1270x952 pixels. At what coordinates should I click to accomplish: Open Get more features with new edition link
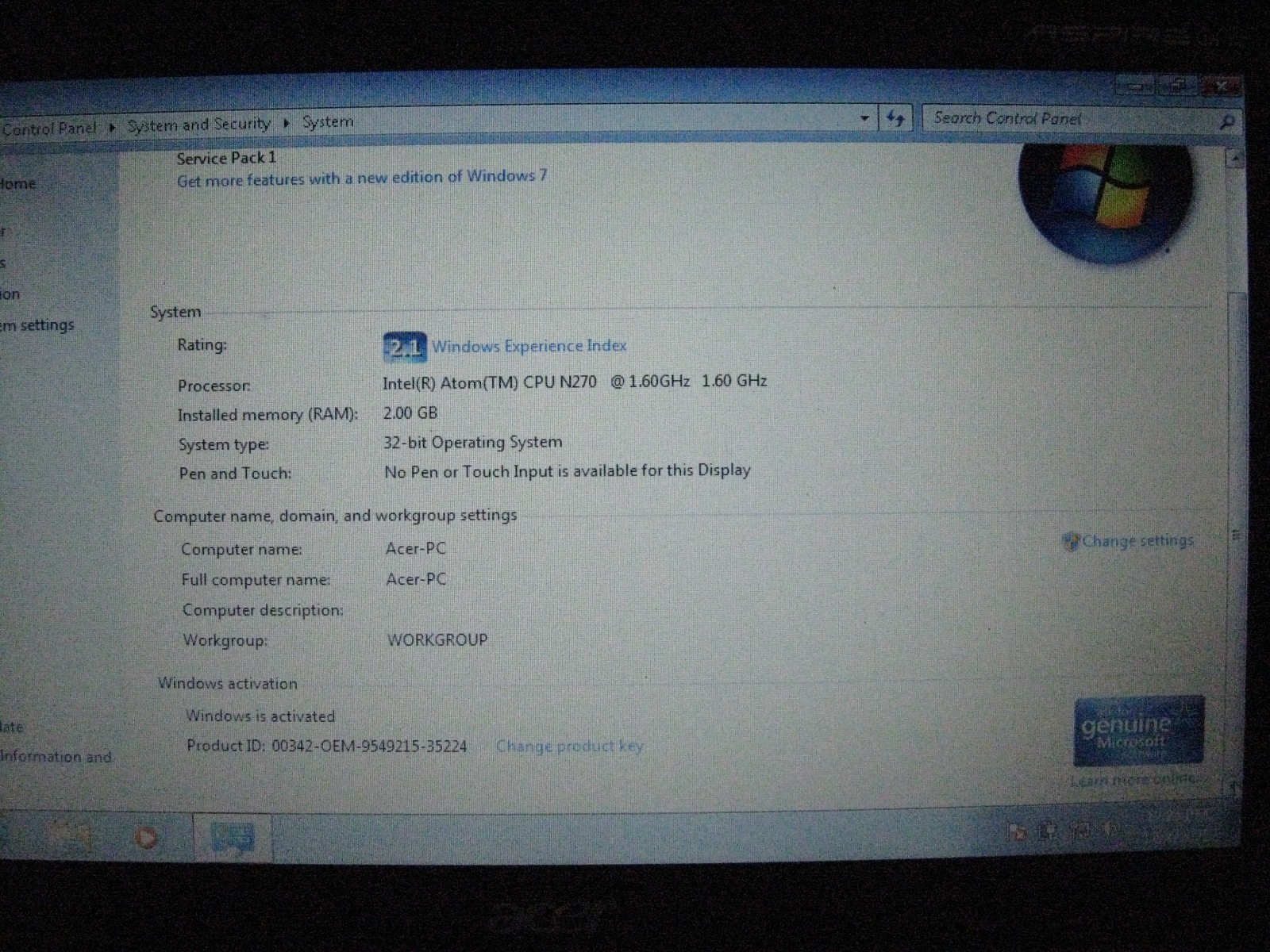pyautogui.click(x=362, y=178)
